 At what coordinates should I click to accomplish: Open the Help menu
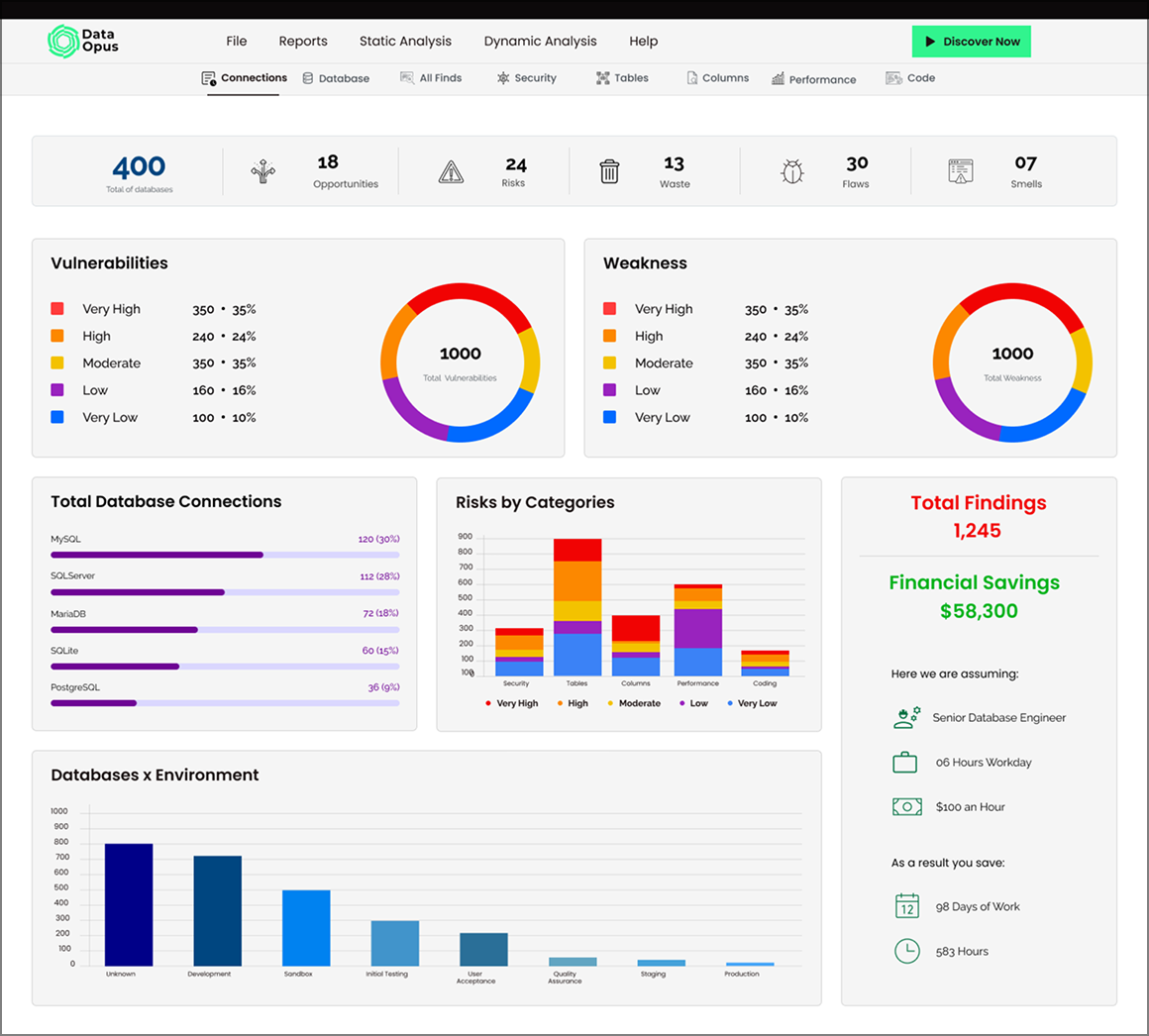coord(644,41)
